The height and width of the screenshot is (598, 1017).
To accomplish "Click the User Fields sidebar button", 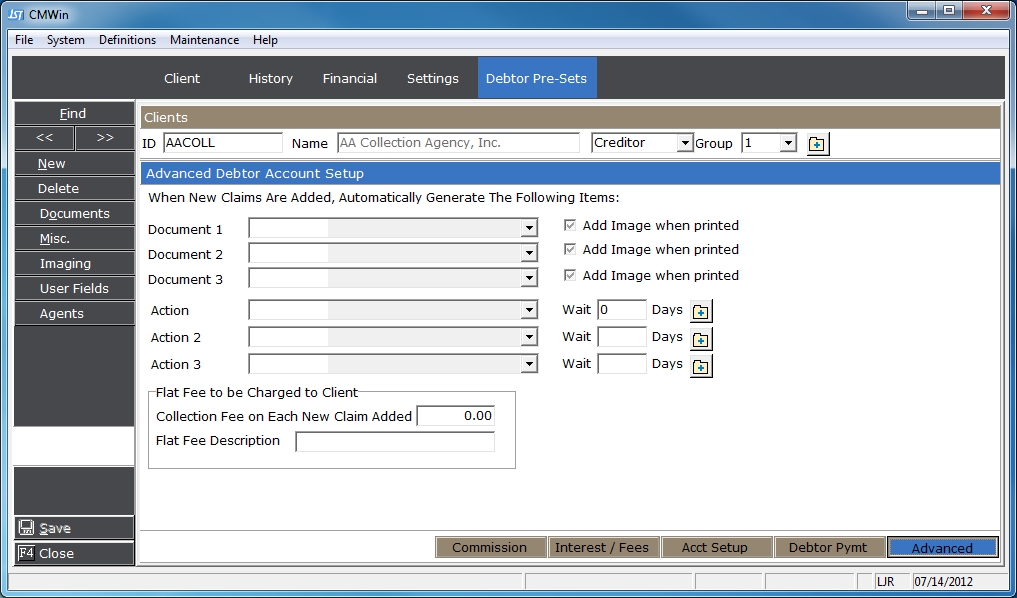I will tap(74, 288).
